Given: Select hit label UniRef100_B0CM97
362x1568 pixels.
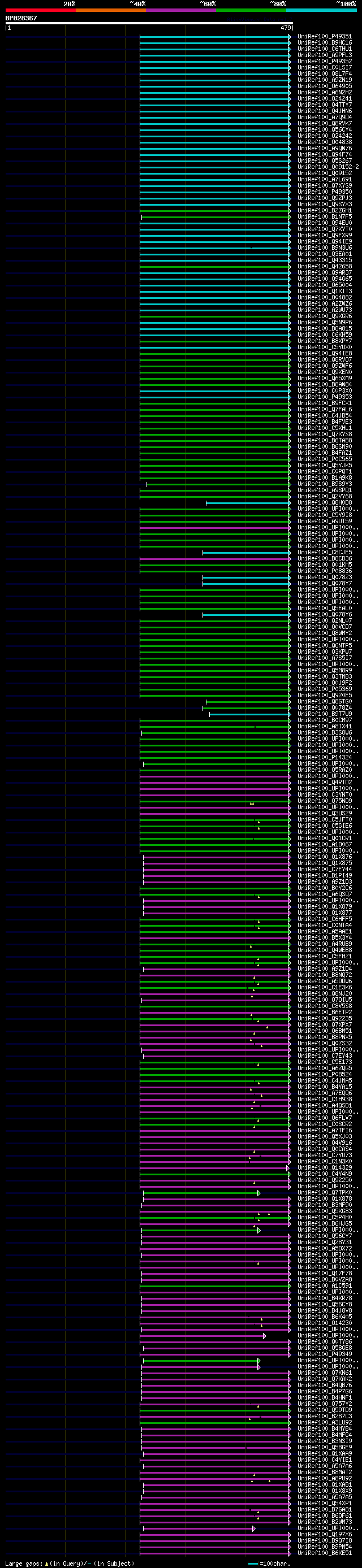Looking at the screenshot, I should pyautogui.click(x=325, y=720).
